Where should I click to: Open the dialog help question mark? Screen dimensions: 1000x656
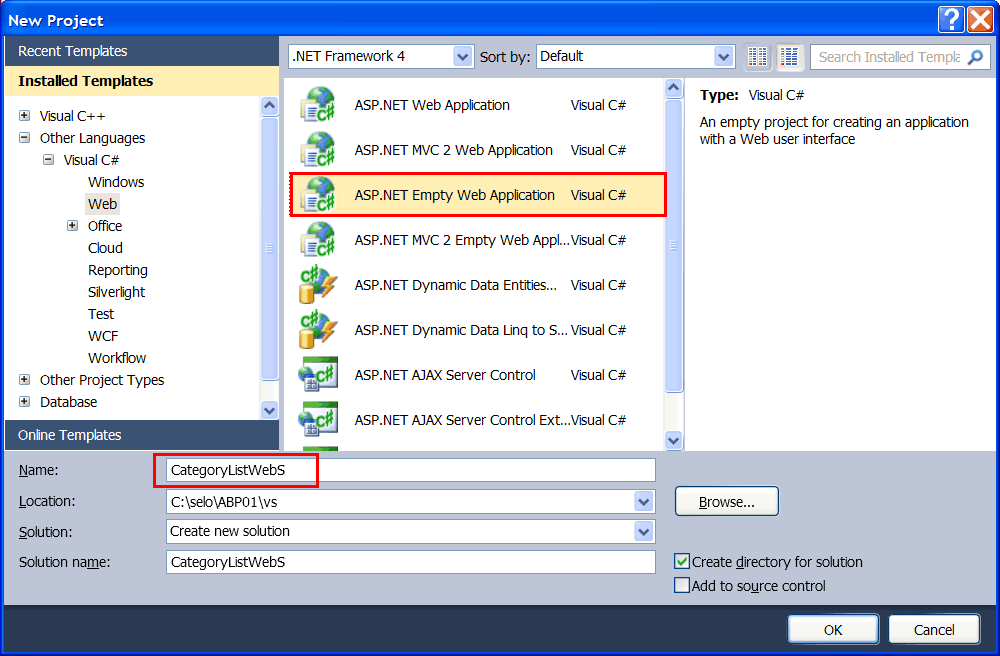point(950,20)
